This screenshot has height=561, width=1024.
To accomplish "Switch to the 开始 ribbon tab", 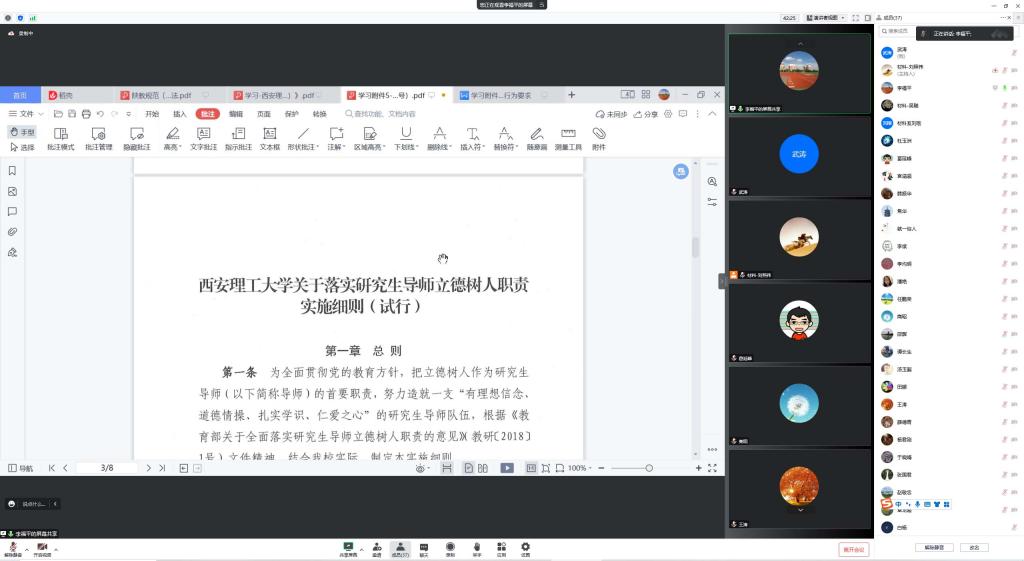I will (152, 114).
